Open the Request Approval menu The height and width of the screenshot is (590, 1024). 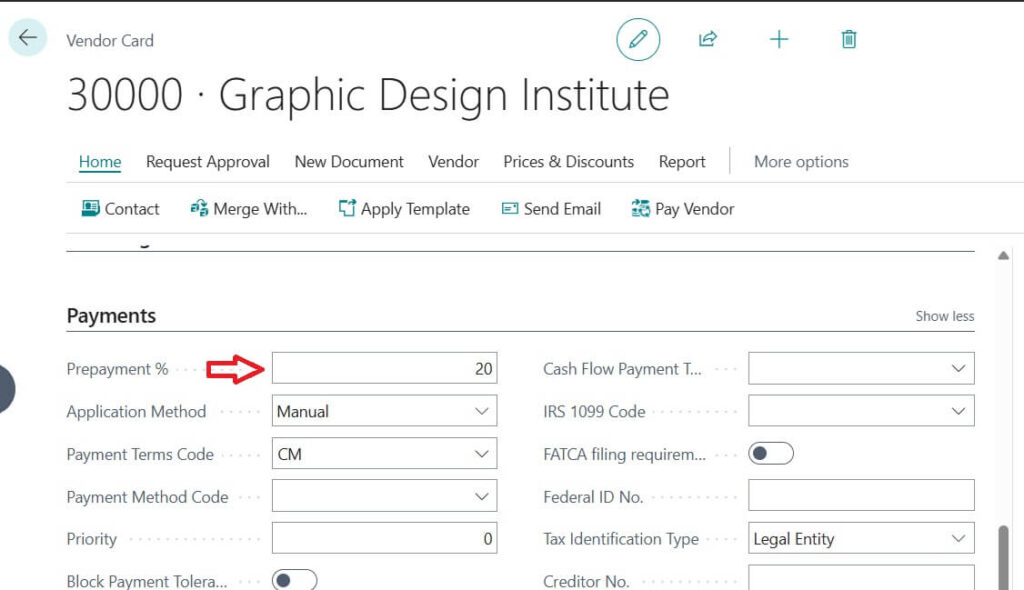coord(208,162)
